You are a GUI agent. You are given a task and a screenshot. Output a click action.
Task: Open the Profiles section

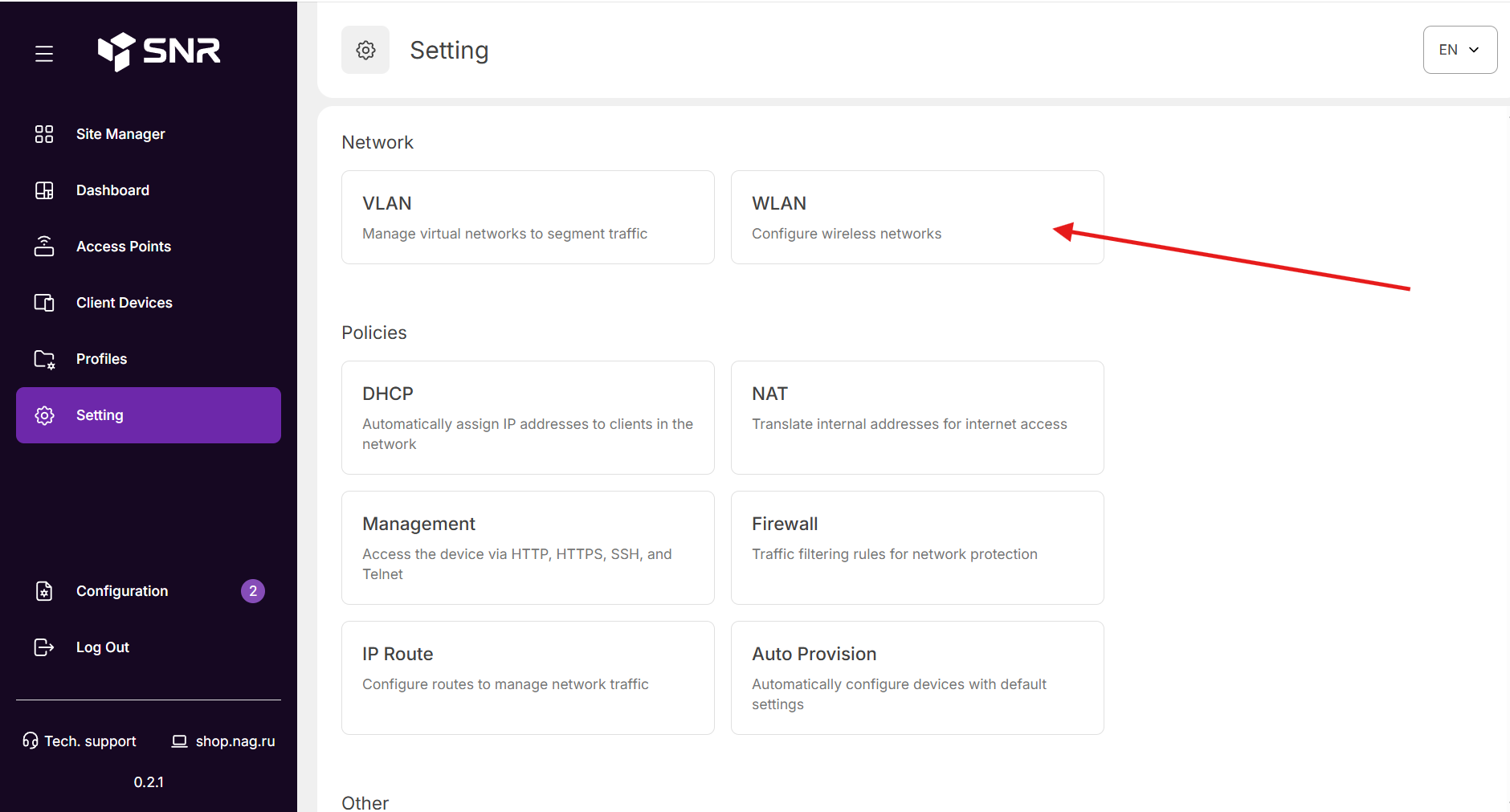tap(149, 359)
